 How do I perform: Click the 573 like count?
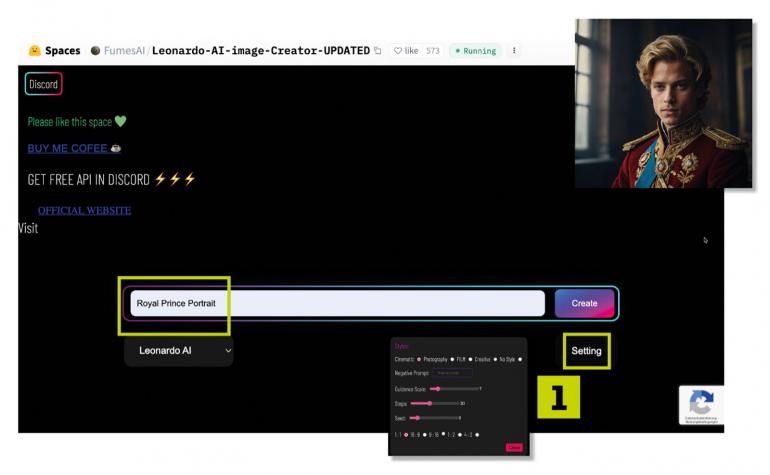433,51
